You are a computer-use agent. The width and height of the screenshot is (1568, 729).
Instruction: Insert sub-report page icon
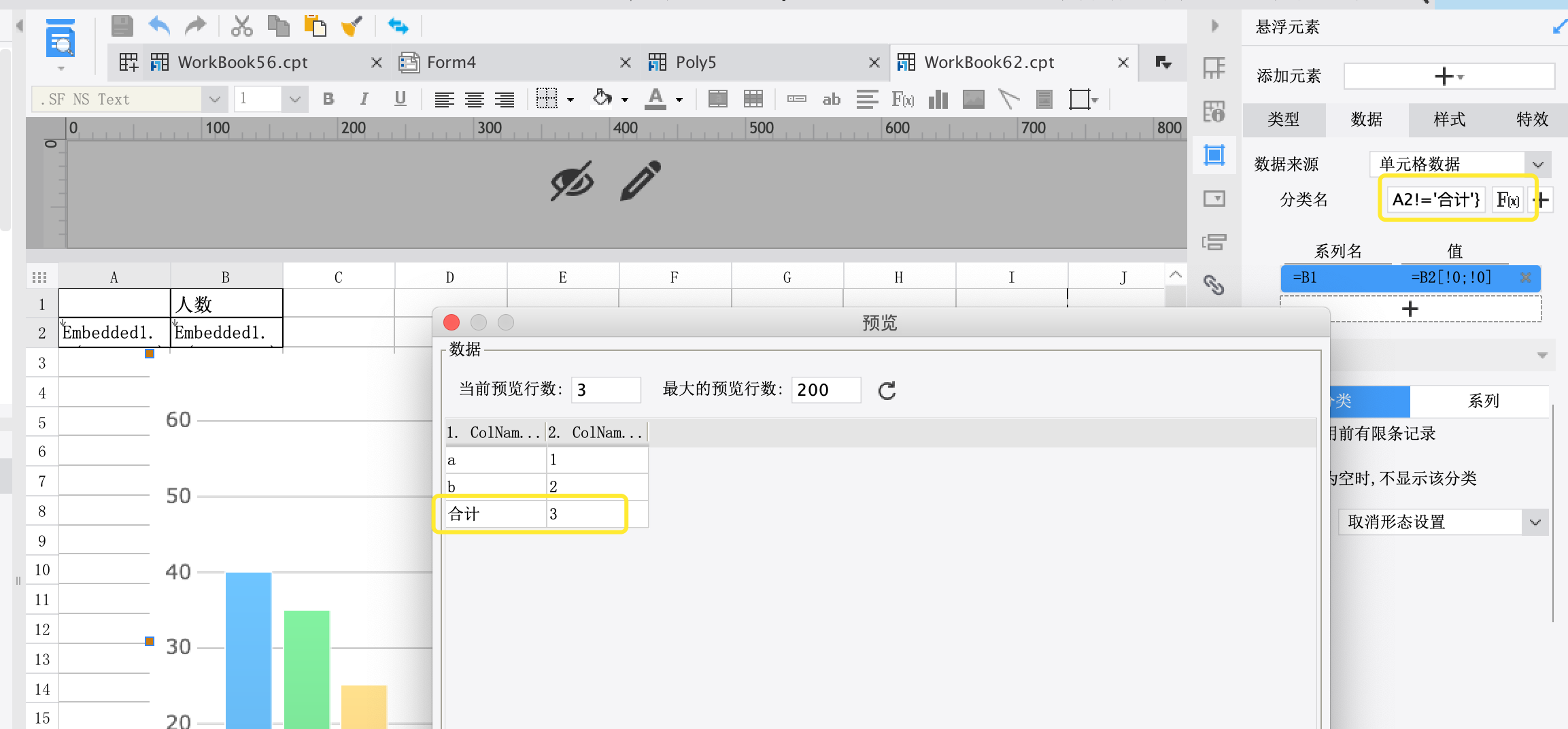(1044, 99)
